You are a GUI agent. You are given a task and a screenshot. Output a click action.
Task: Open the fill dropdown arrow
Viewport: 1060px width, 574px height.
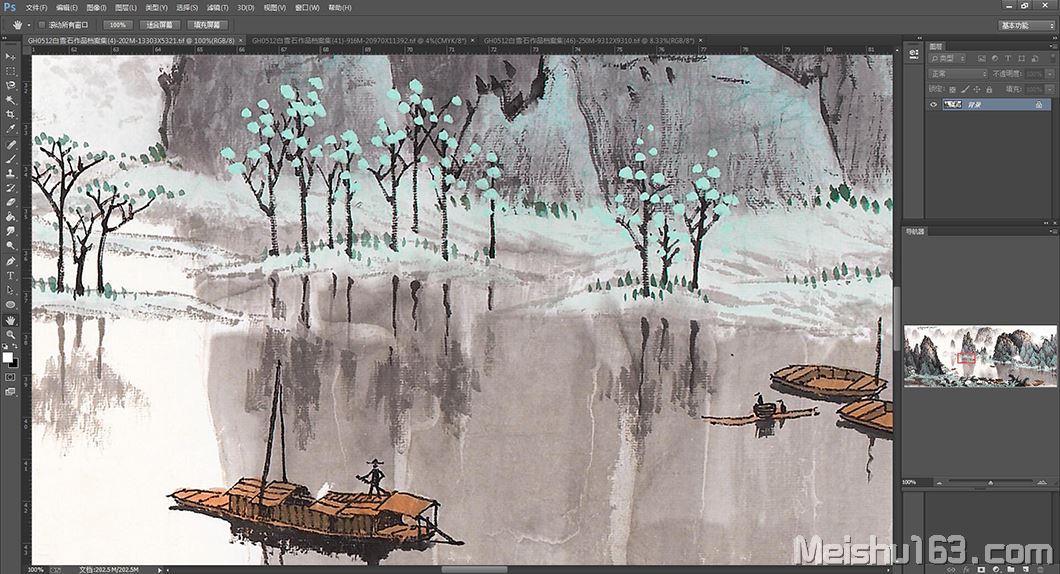coord(1050,89)
